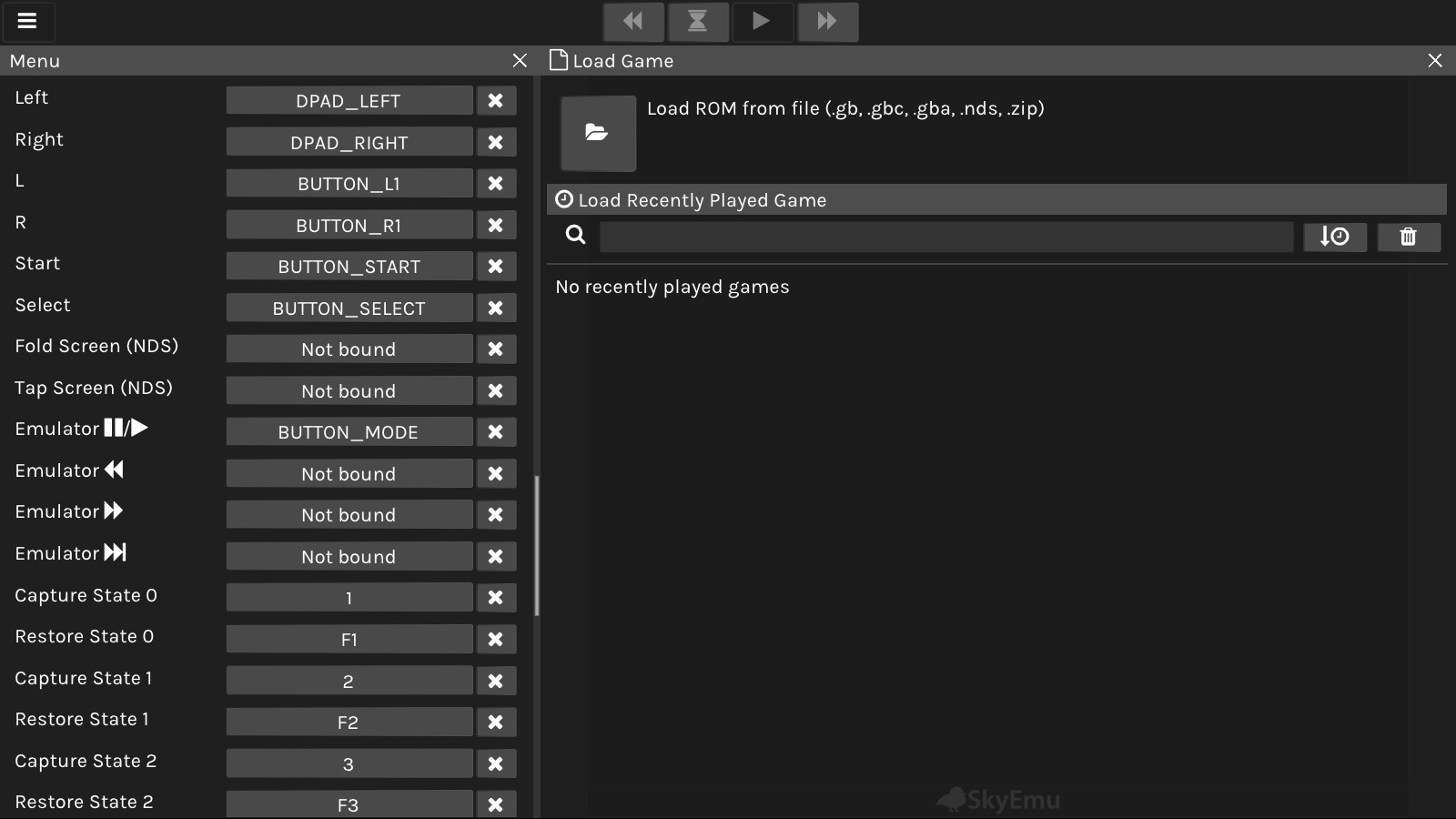The height and width of the screenshot is (819, 1456).
Task: Bind the Emulator rewind 'Not bound' button
Action: click(x=349, y=474)
